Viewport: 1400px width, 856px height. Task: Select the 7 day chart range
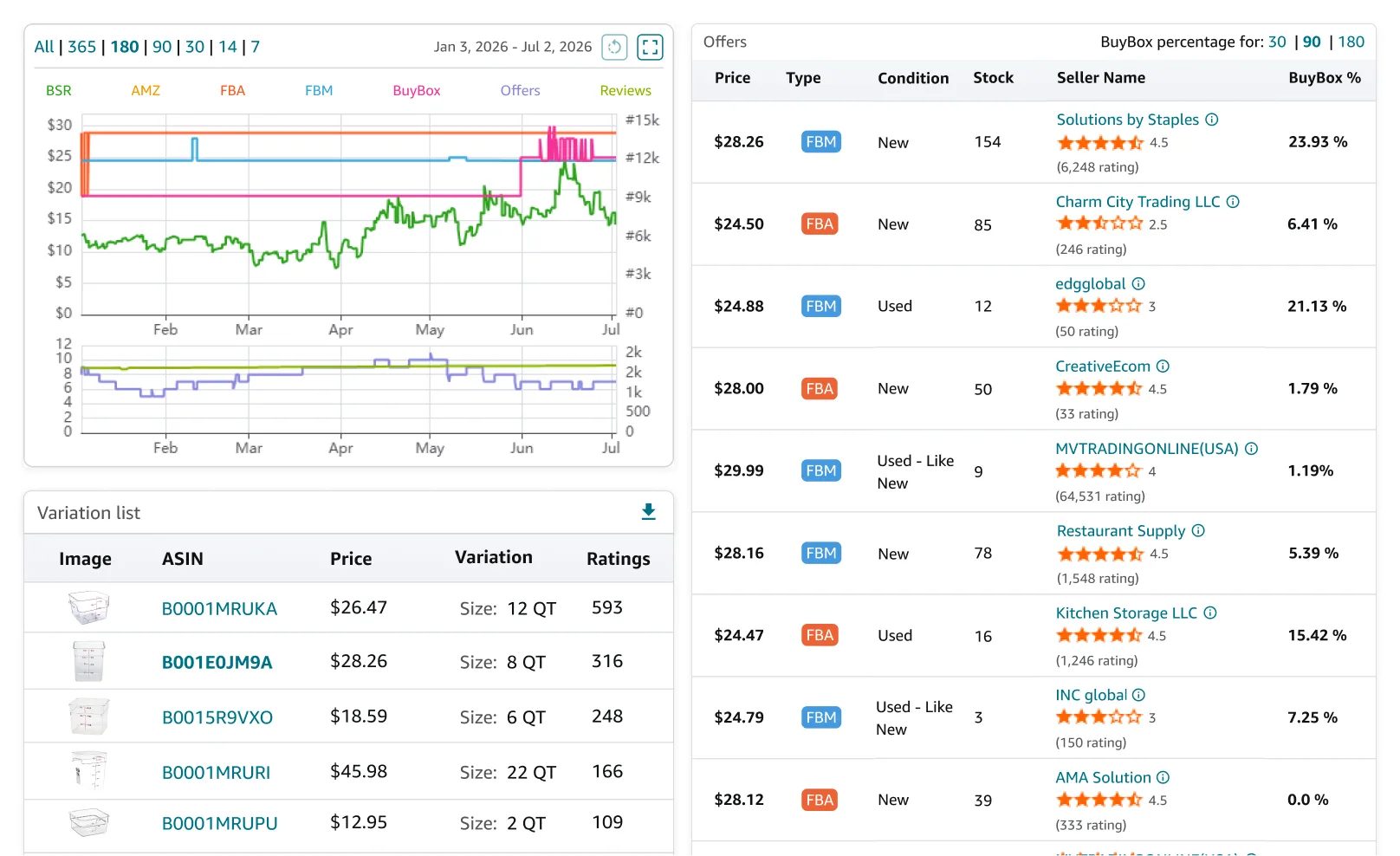(x=256, y=47)
